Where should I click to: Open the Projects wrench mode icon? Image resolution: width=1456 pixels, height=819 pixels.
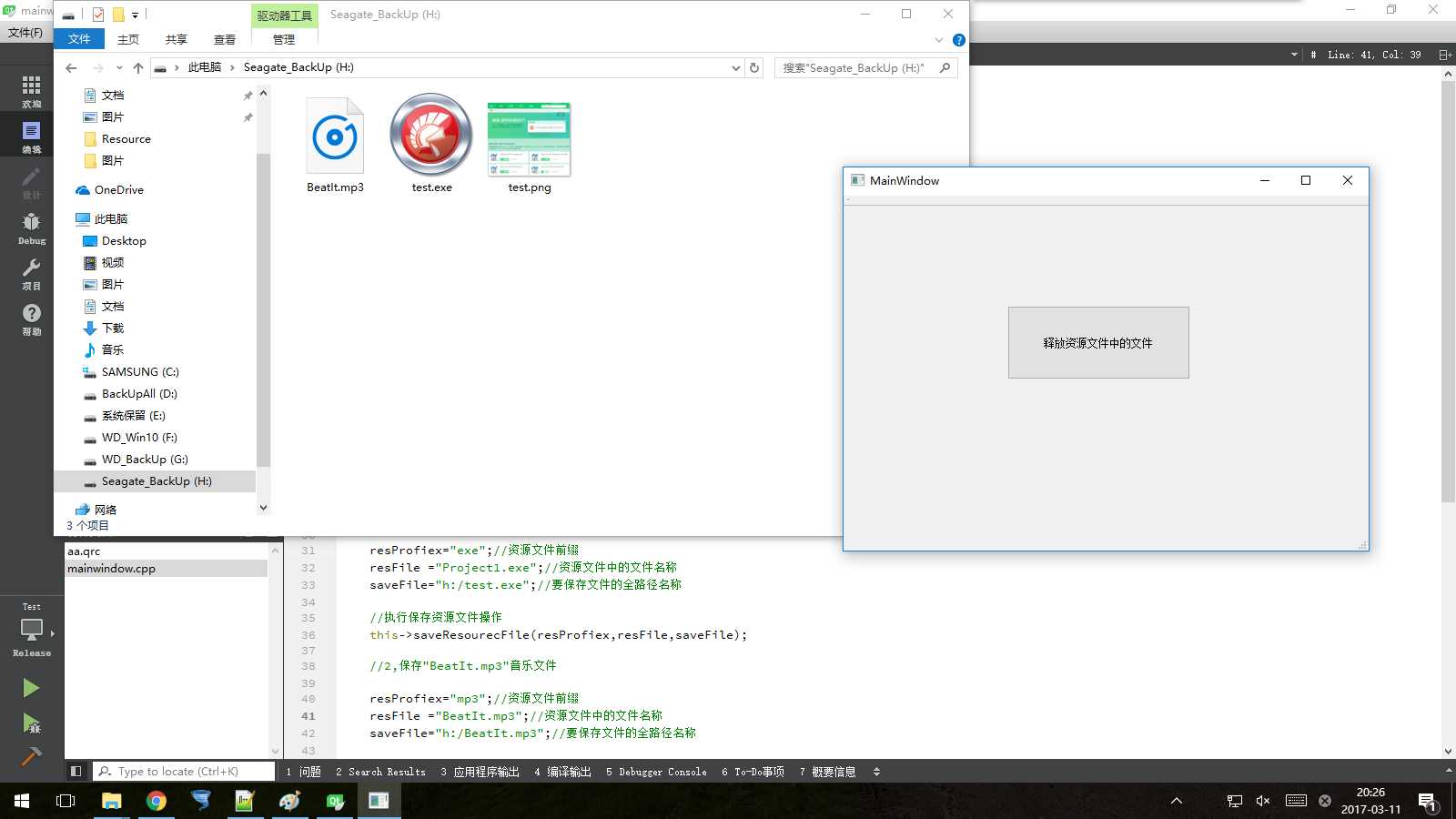coord(32,274)
